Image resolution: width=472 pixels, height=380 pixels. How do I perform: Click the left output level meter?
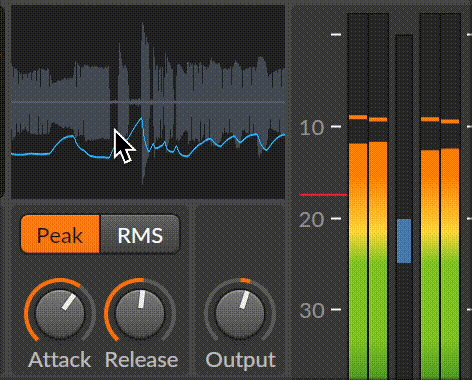430,196
